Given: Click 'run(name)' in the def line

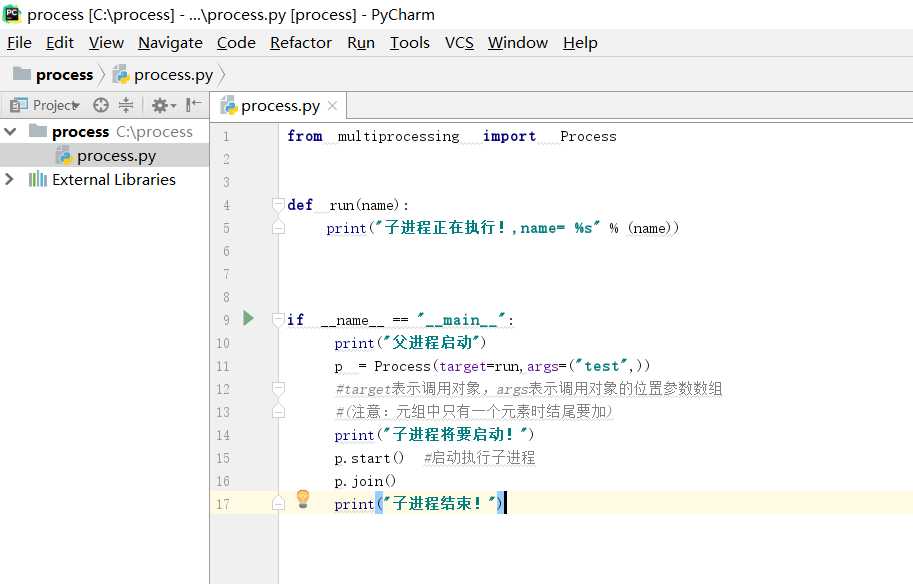Looking at the screenshot, I should (x=365, y=205).
